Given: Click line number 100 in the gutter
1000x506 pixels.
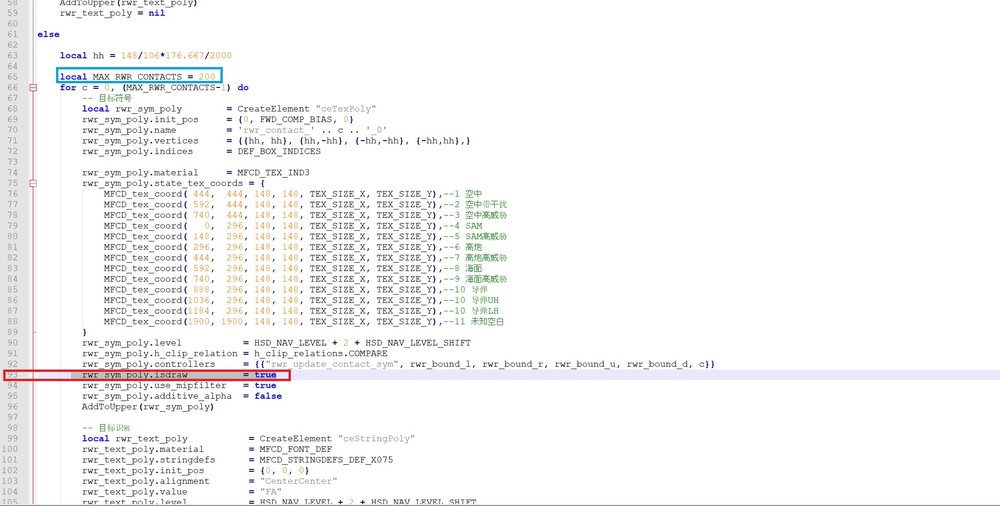Looking at the screenshot, I should click(11, 449).
